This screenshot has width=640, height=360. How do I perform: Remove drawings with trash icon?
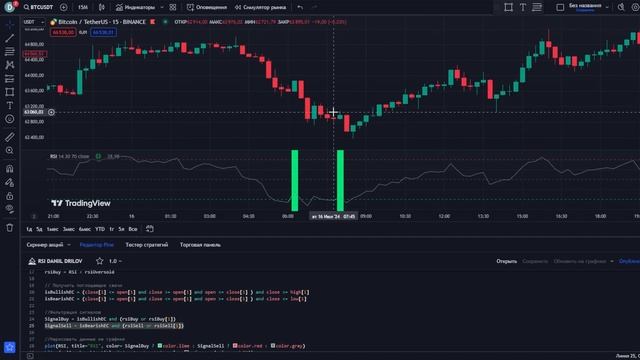pos(10,228)
